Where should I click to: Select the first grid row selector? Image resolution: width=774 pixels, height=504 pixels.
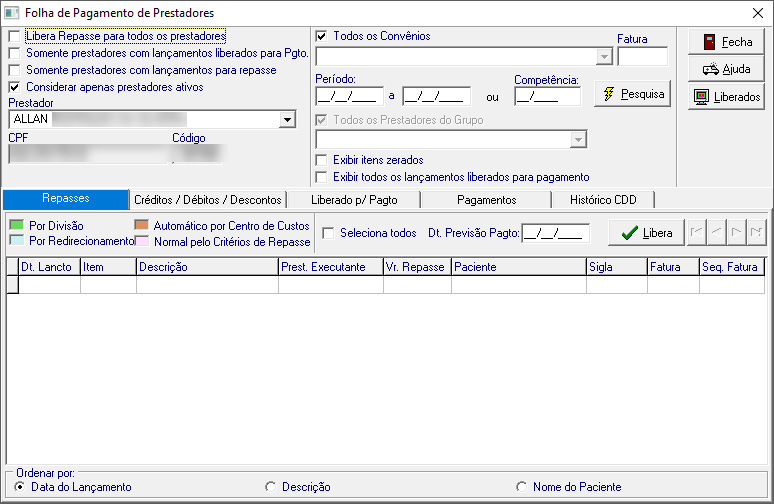coord(13,285)
